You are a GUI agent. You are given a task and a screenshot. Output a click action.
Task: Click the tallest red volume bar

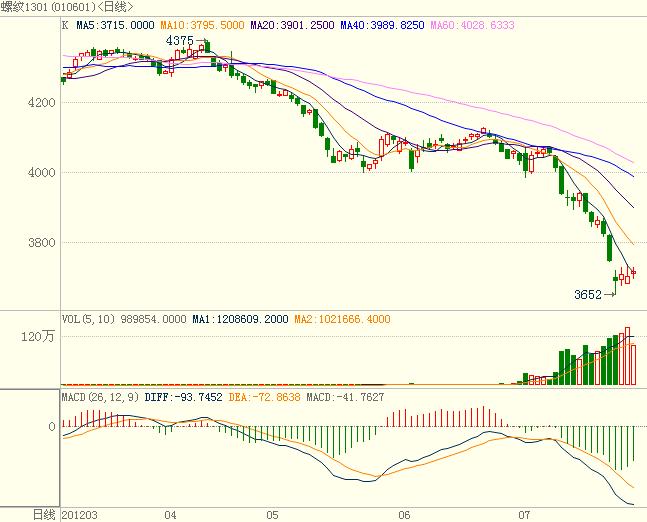[x=628, y=356]
